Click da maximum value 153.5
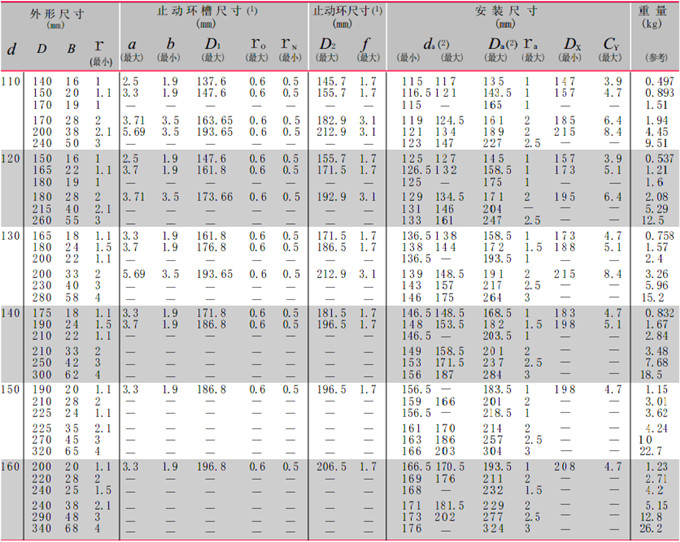Screen dimensions: 680x542 450,324
